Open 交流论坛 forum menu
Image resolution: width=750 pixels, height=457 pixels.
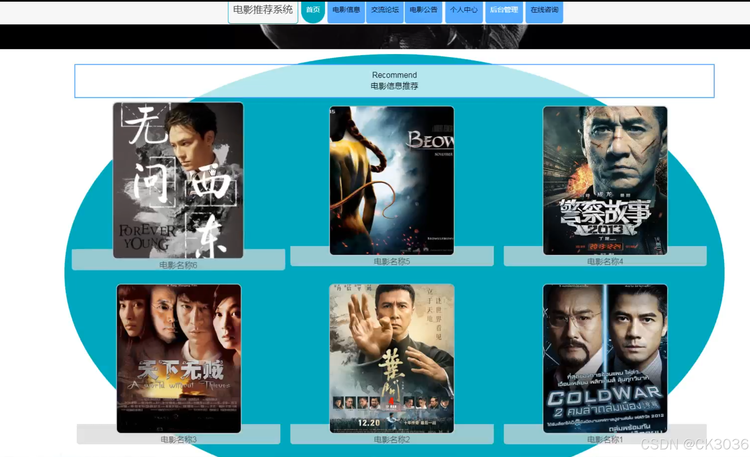[385, 11]
